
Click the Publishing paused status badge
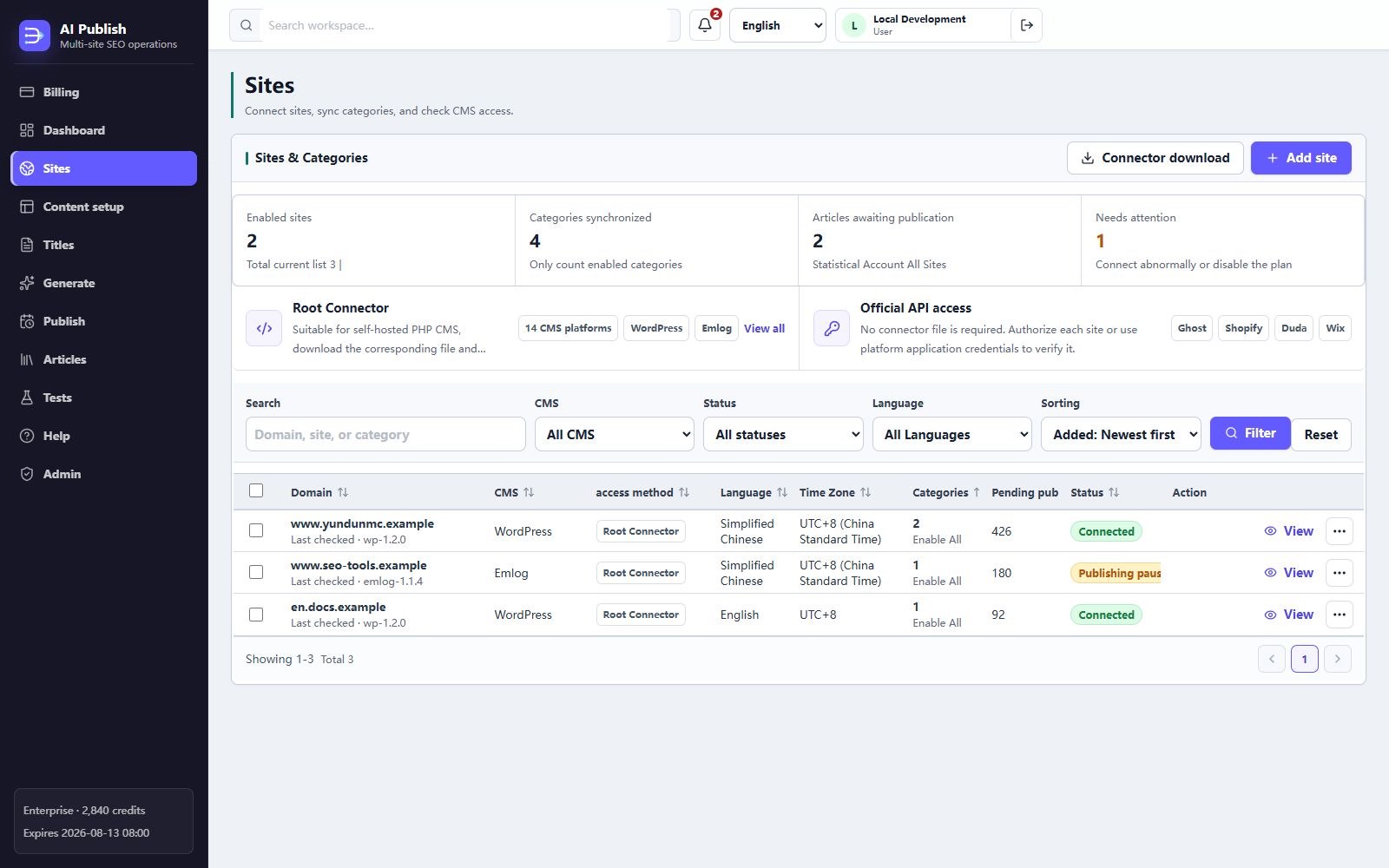[1116, 573]
